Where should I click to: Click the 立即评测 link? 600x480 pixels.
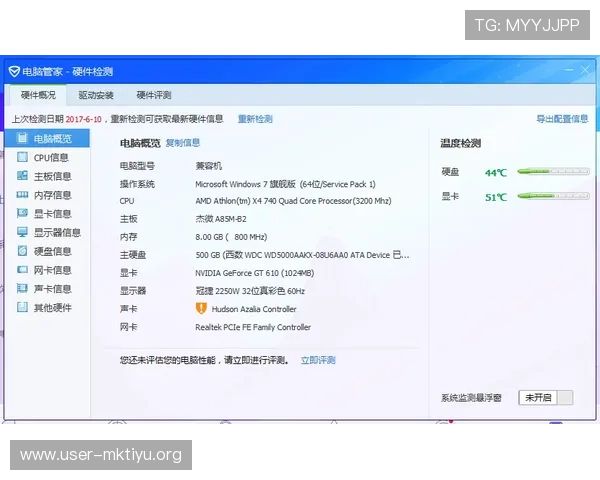[318, 360]
